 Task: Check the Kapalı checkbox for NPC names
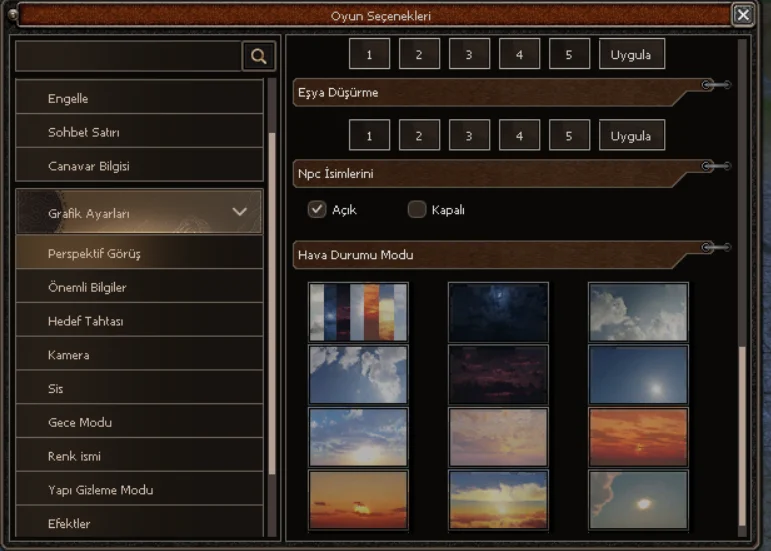(x=417, y=209)
